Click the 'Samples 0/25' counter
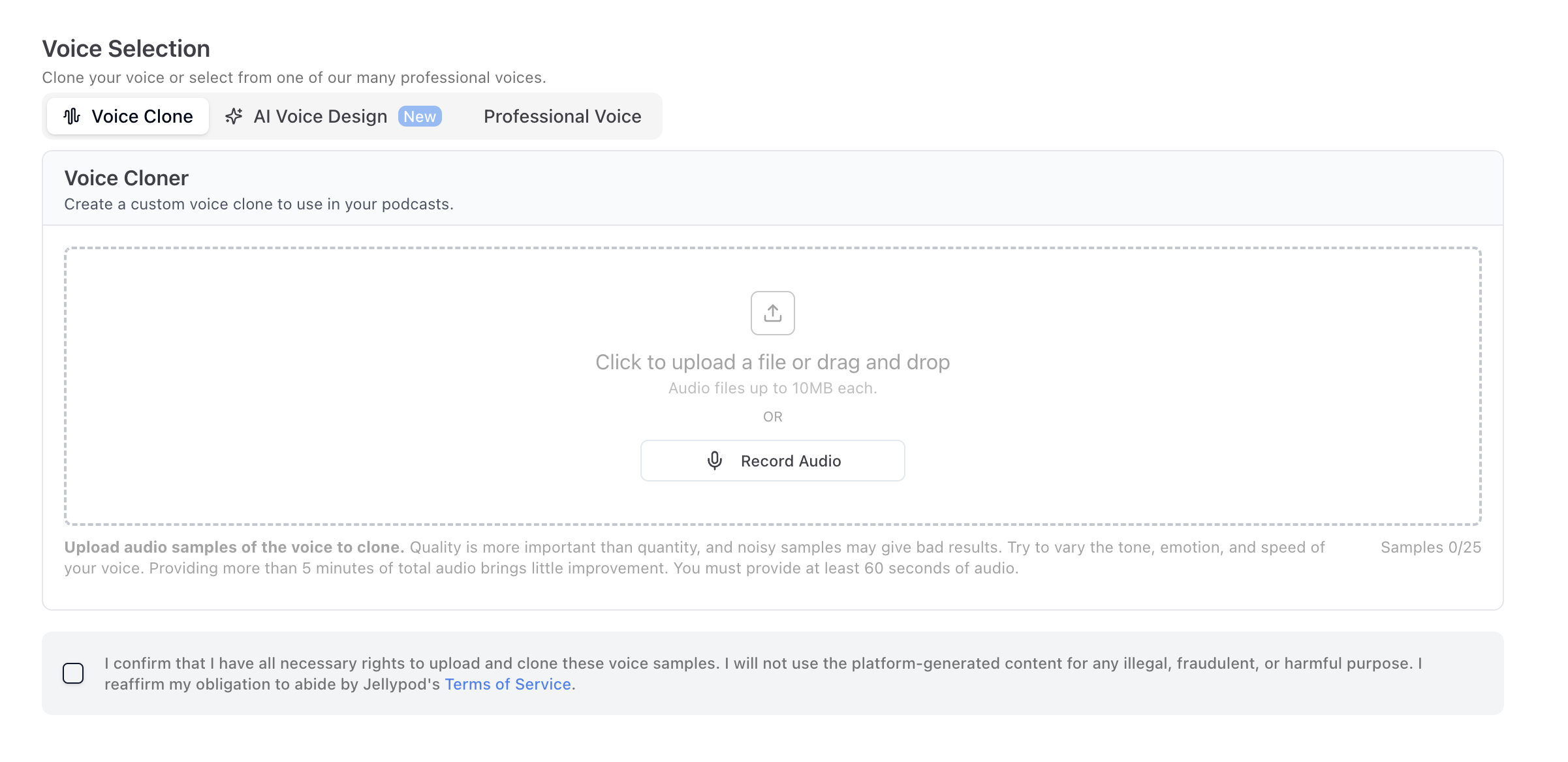The height and width of the screenshot is (762, 1568). [1431, 547]
